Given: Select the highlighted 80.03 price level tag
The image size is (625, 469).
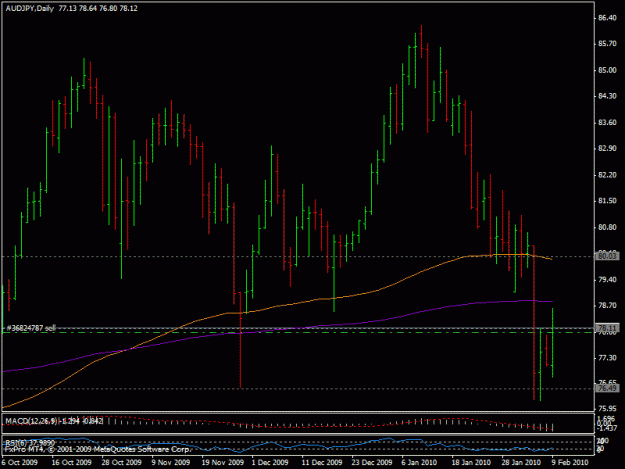Looking at the screenshot, I should (607, 256).
